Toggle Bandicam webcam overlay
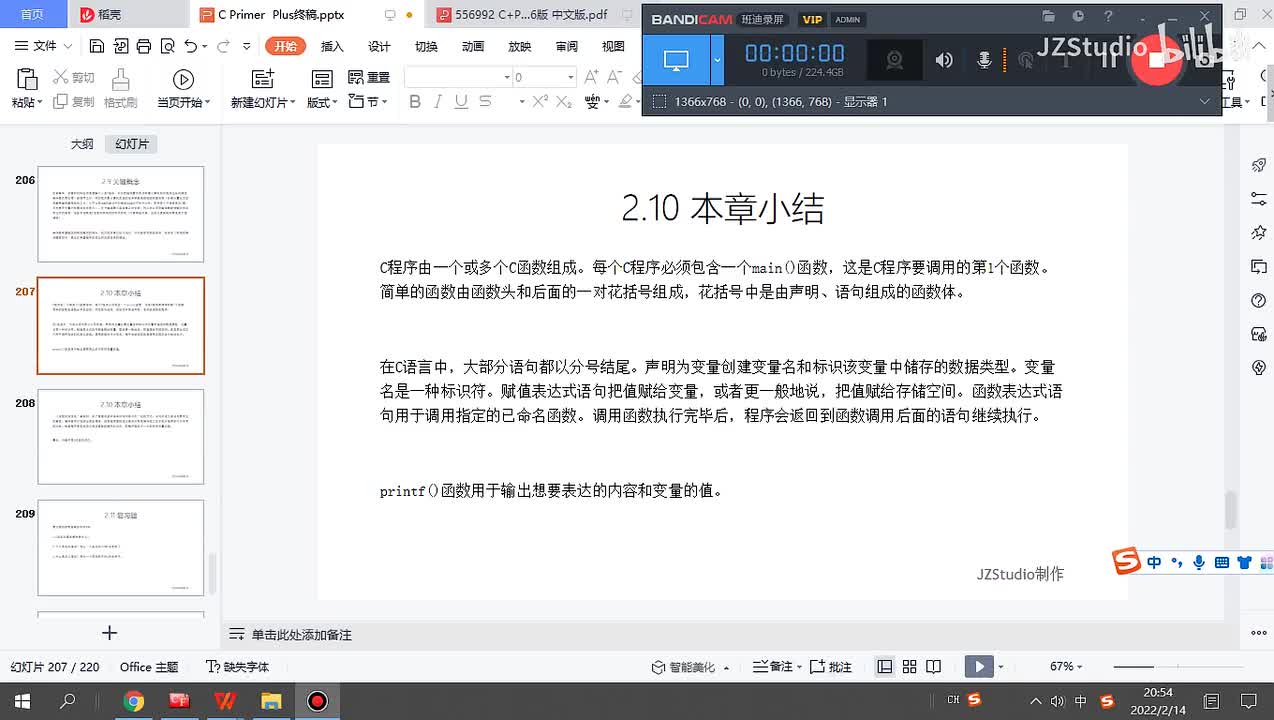This screenshot has width=1274, height=720. coord(894,60)
